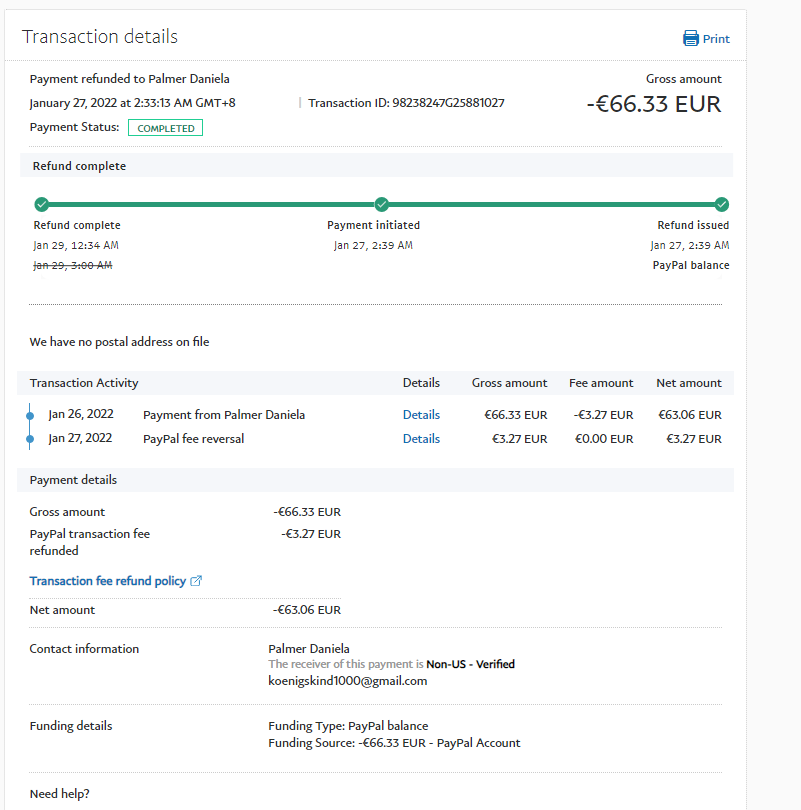Click the Payment details section header
The image size is (801, 810).
click(73, 480)
